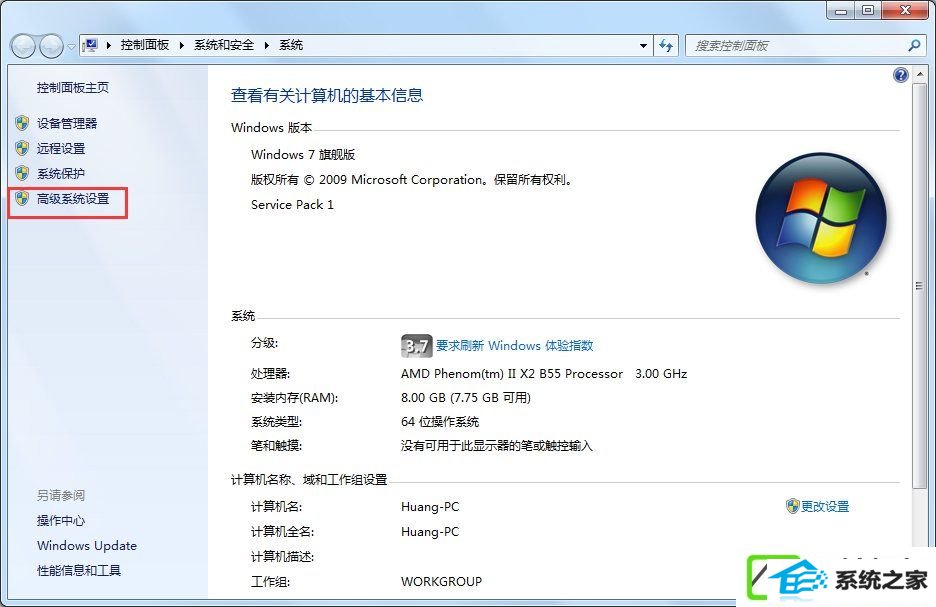Maximize the System window
The image size is (936, 607).
(868, 10)
